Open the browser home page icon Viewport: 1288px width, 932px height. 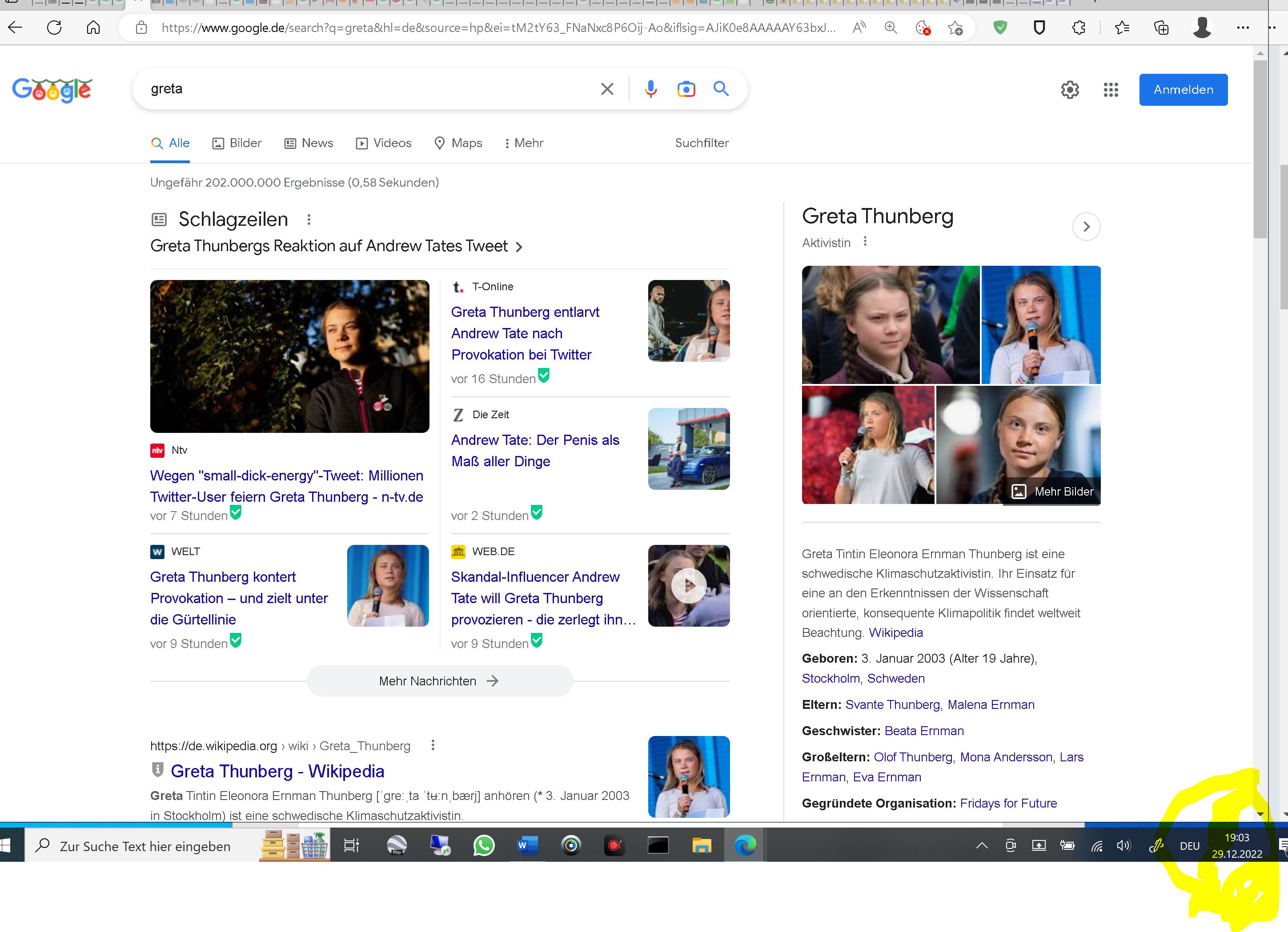(93, 27)
